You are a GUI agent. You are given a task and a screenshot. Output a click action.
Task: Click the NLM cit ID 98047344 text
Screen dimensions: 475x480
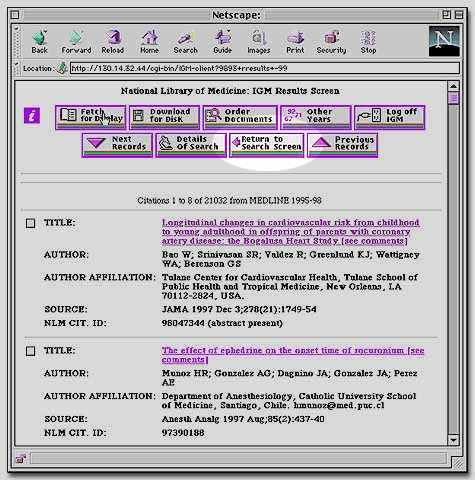(222, 323)
